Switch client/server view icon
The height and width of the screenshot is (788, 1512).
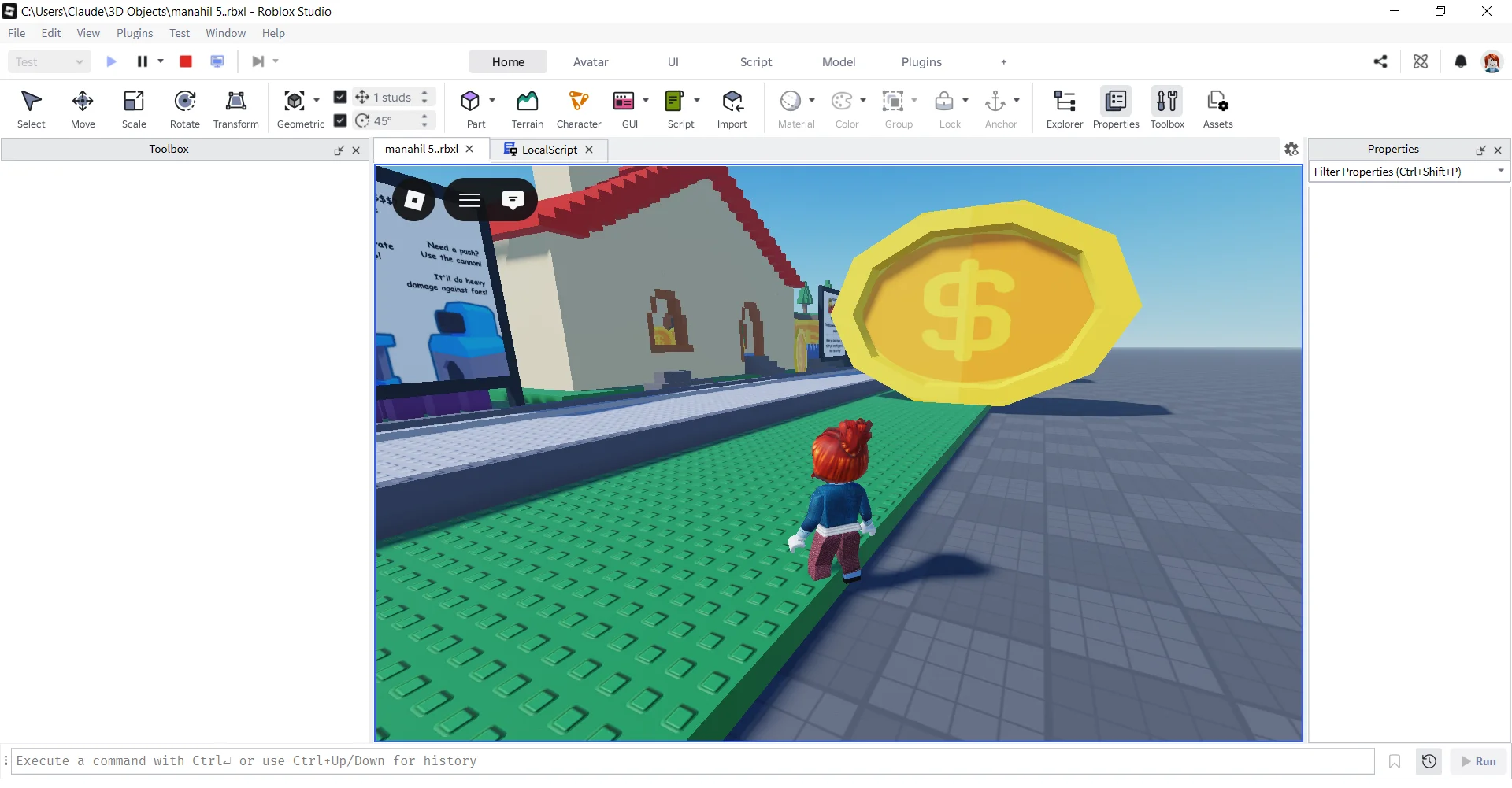click(x=217, y=61)
